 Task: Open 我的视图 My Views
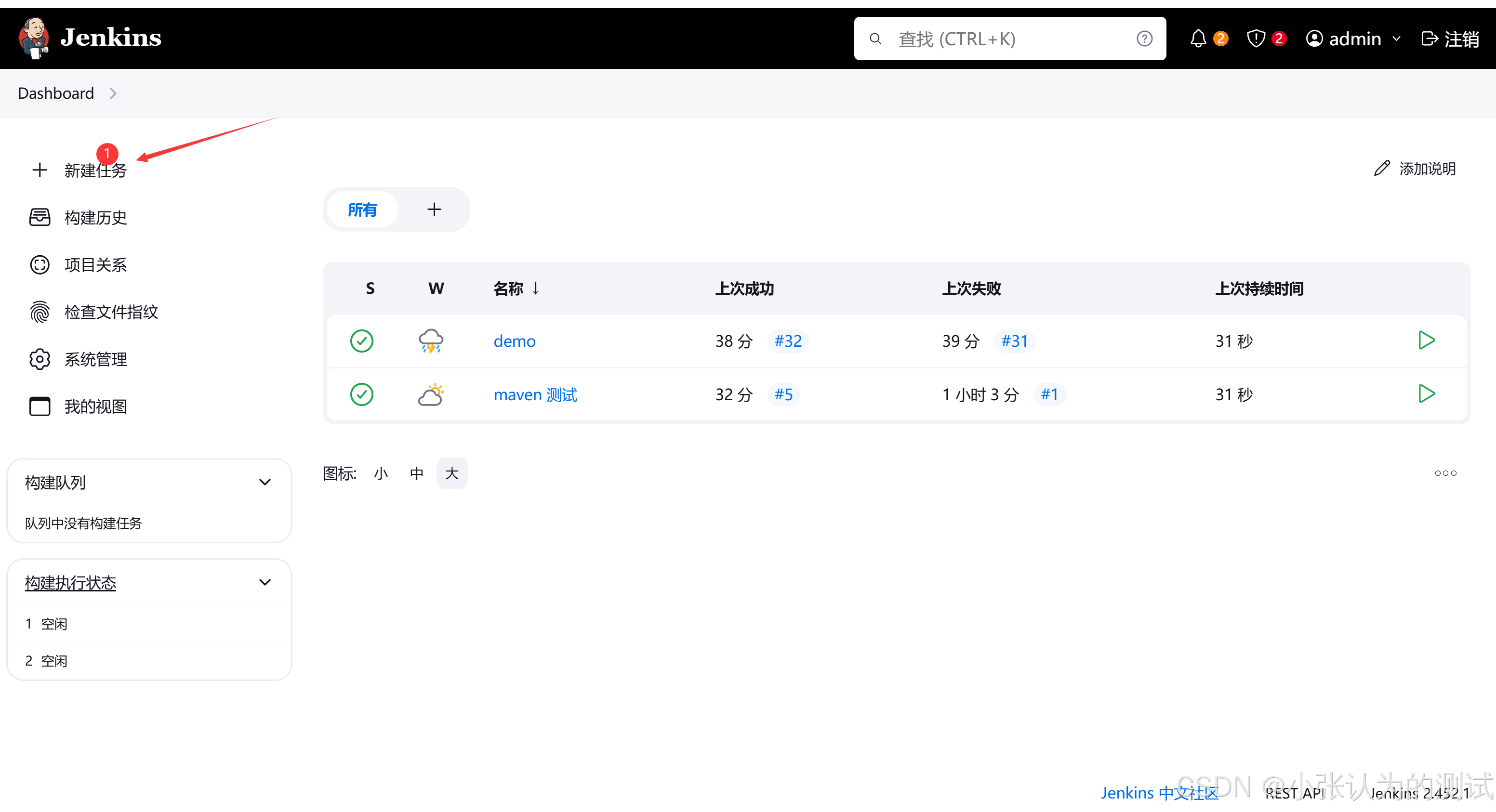79,407
